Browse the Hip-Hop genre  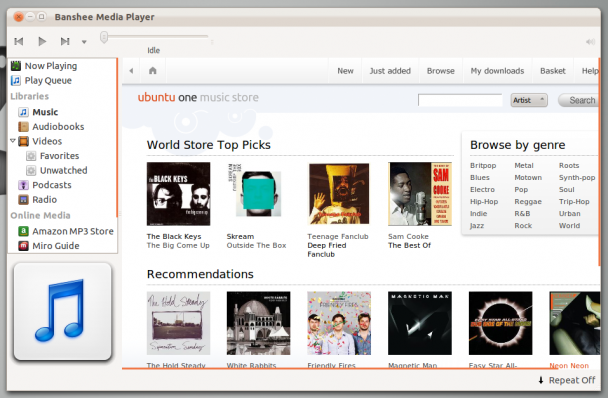coord(484,201)
